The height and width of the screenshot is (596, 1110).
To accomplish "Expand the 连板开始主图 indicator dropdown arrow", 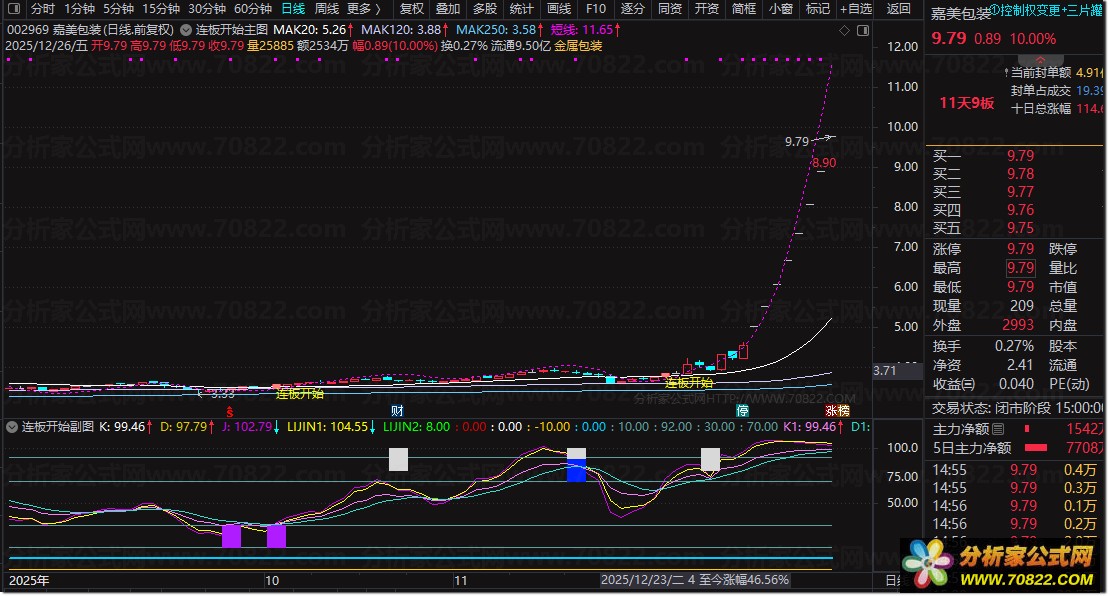I will 185,30.
